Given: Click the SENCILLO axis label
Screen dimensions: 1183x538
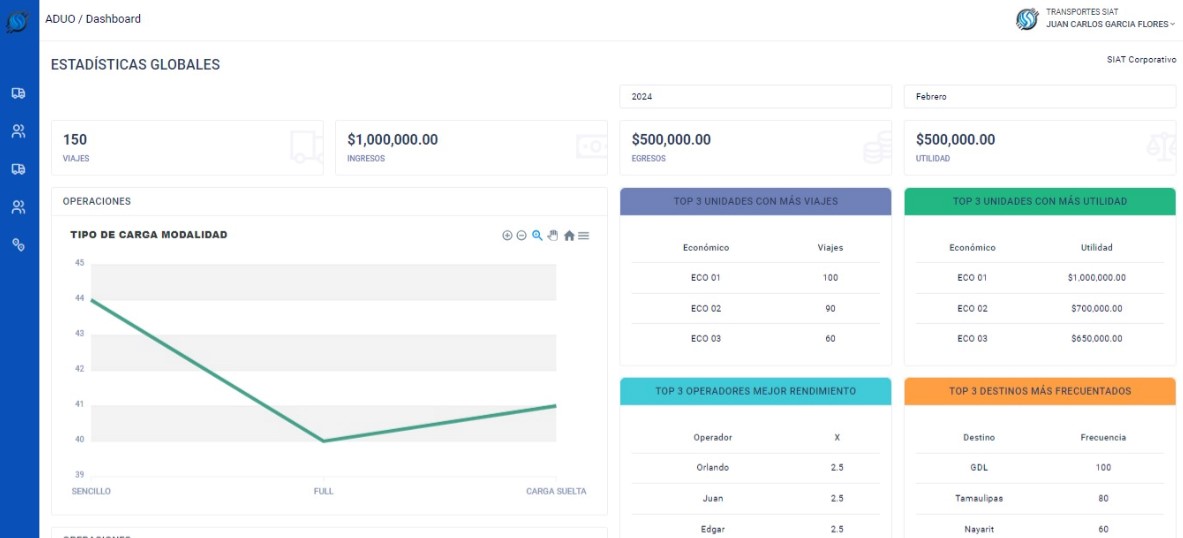Looking at the screenshot, I should [91, 491].
